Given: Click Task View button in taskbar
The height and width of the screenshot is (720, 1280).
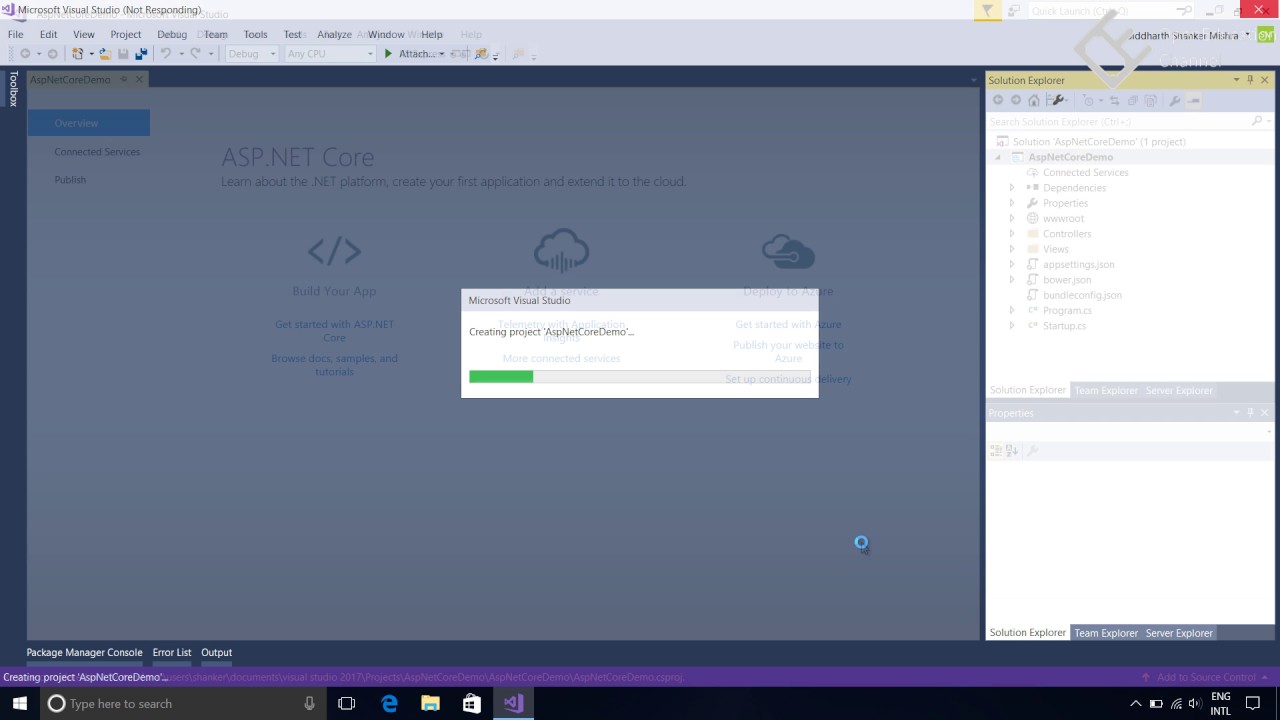Looking at the screenshot, I should click(347, 703).
